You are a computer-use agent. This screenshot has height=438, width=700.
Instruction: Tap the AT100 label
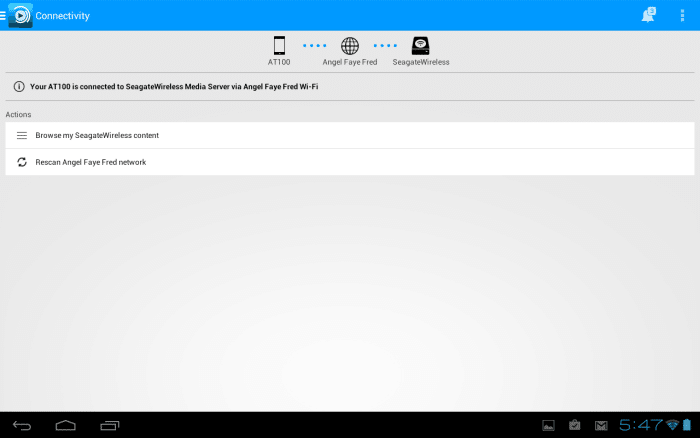point(279,62)
